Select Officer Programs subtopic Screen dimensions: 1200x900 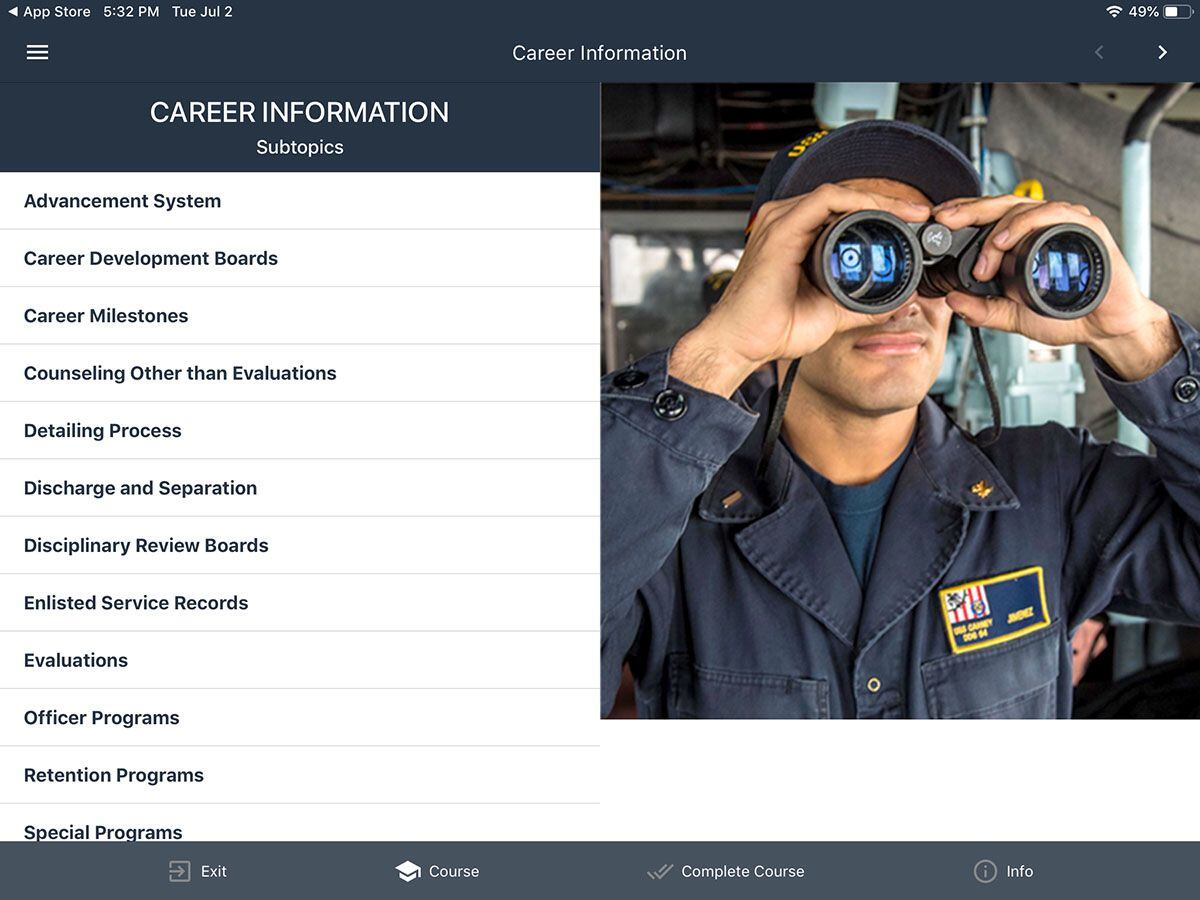tap(102, 718)
